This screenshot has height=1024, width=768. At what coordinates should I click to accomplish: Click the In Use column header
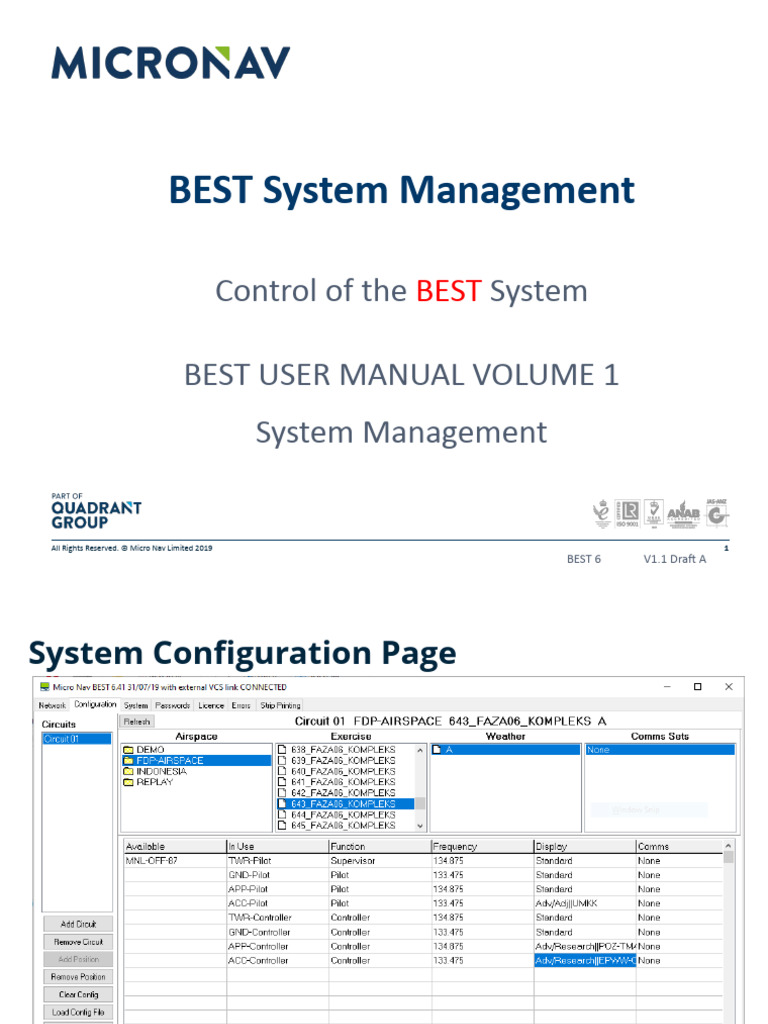click(x=278, y=846)
